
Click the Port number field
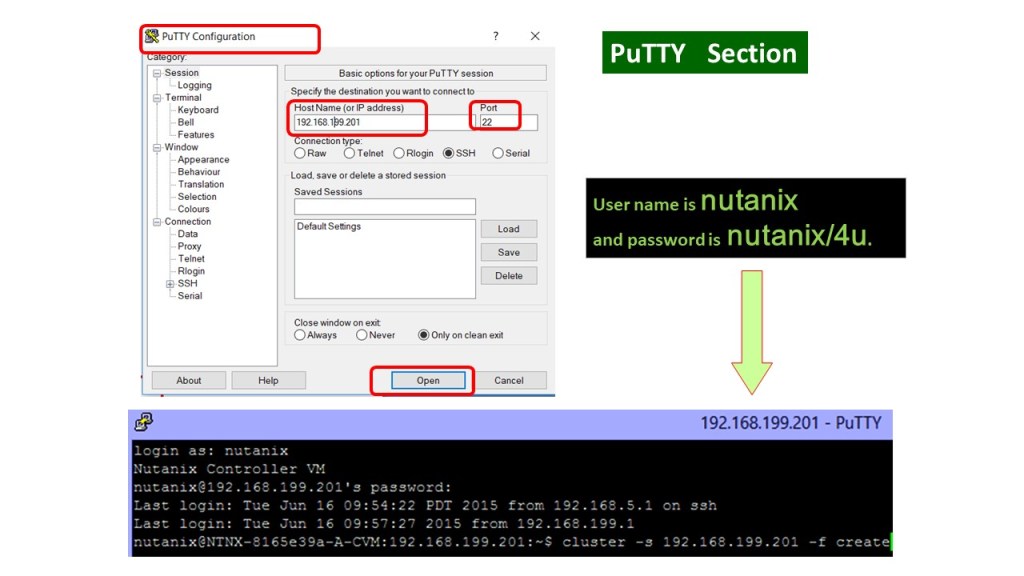coord(507,122)
